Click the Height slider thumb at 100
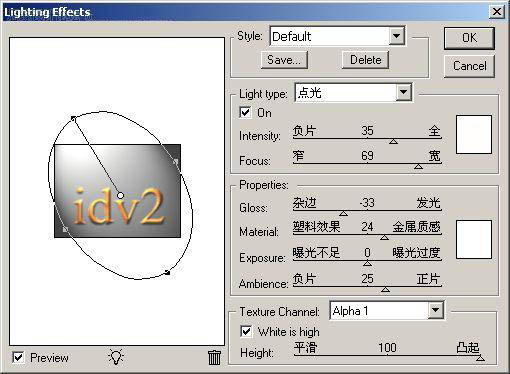Image resolution: width=510 pixels, height=374 pixels. (x=480, y=358)
